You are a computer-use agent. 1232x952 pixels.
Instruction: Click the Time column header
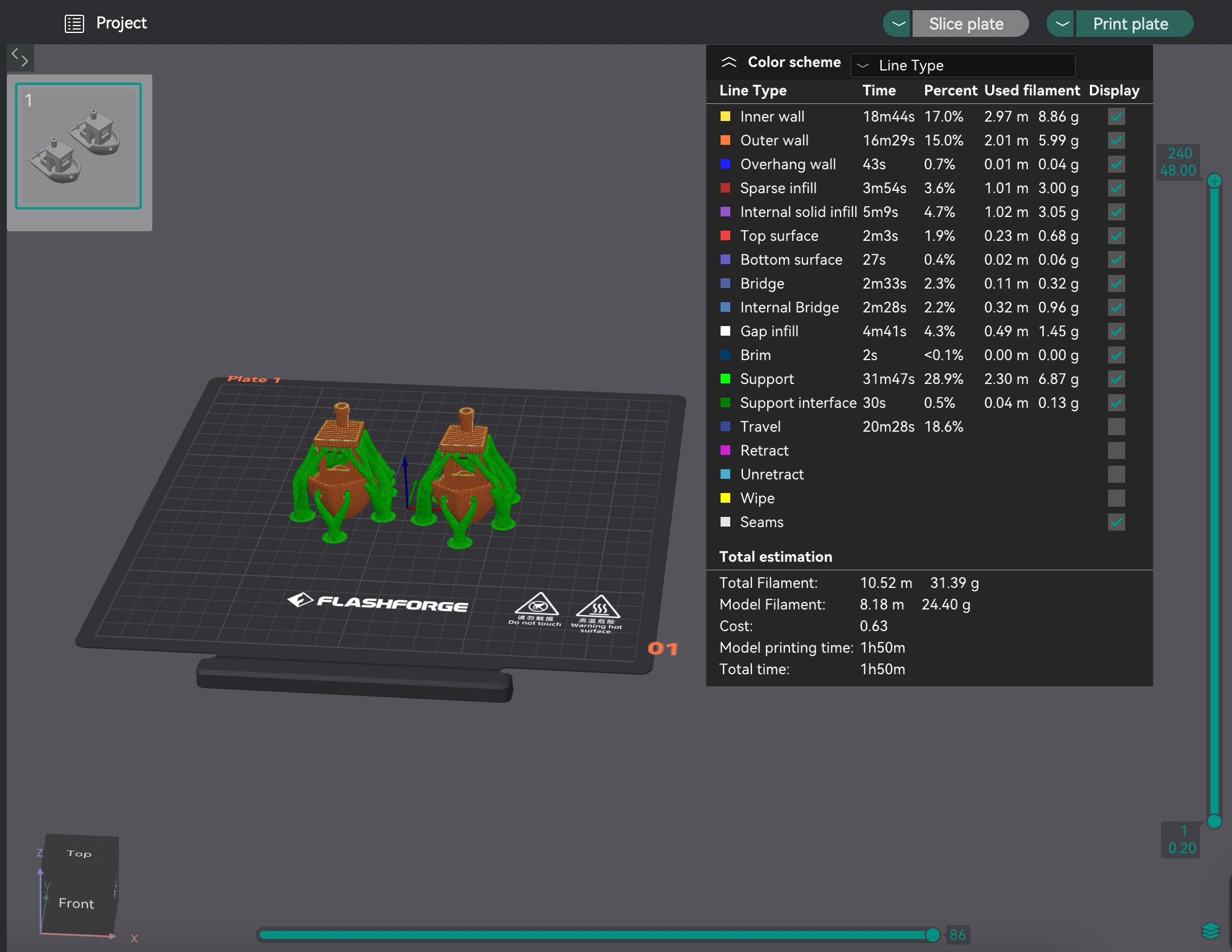pyautogui.click(x=879, y=91)
